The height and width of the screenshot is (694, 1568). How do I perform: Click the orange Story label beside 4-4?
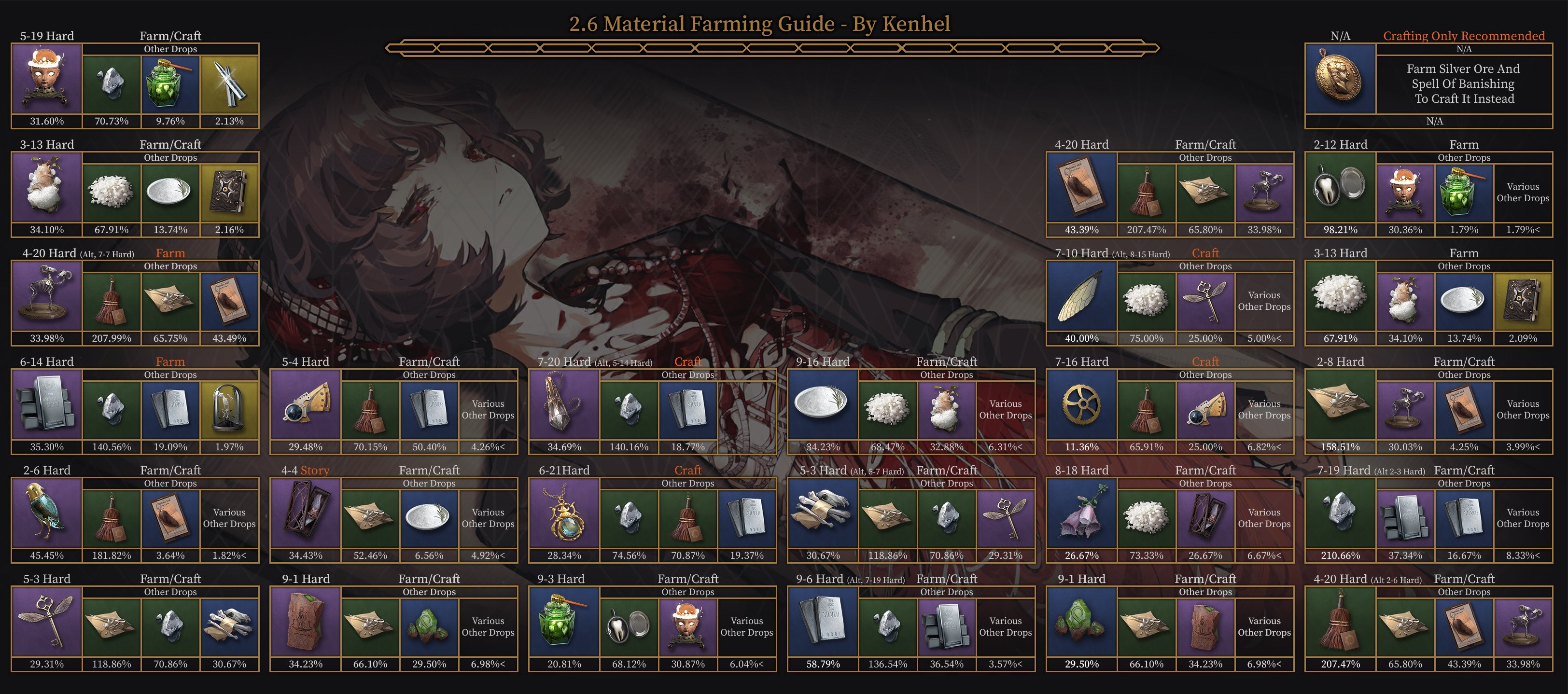click(x=315, y=470)
